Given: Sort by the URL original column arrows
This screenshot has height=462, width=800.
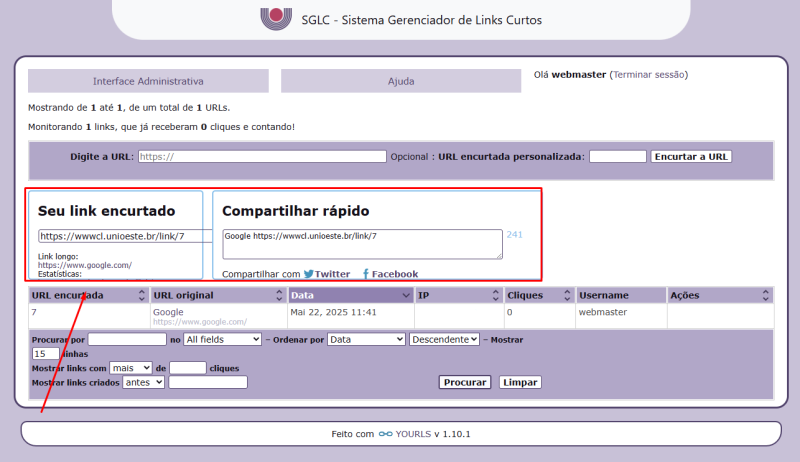Looking at the screenshot, I should tap(276, 295).
